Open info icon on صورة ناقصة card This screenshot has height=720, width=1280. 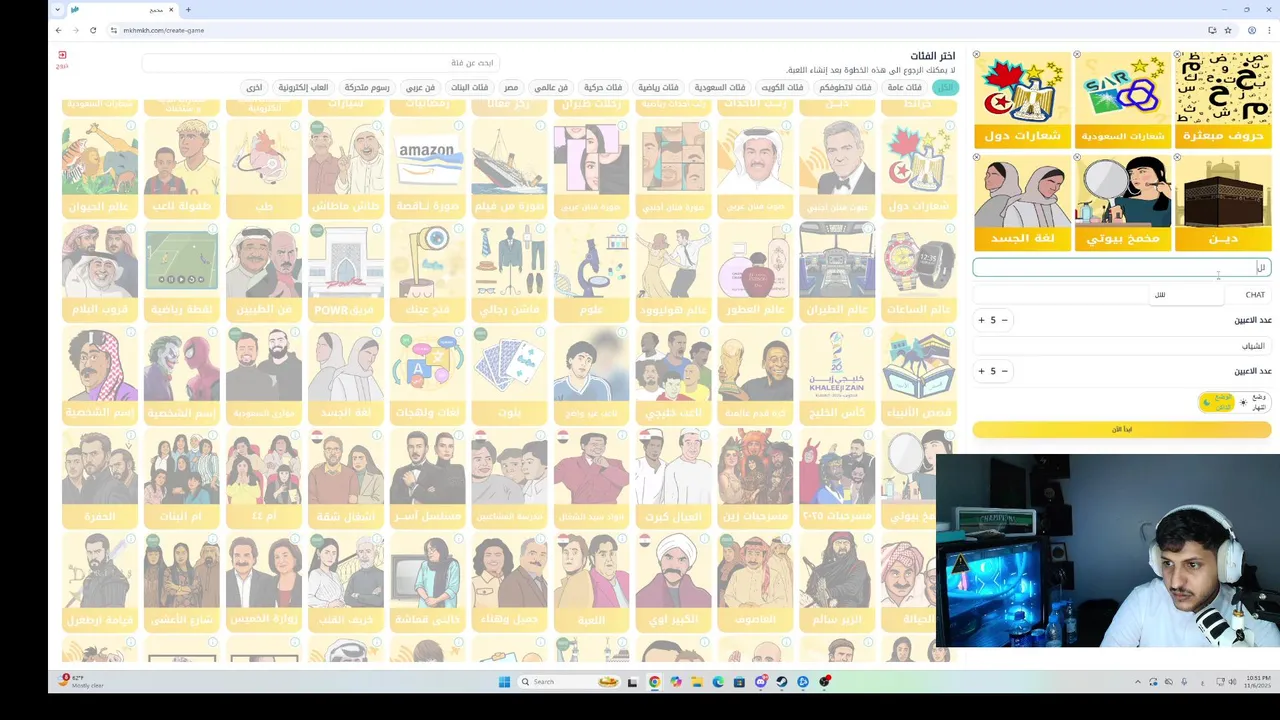[x=459, y=126]
